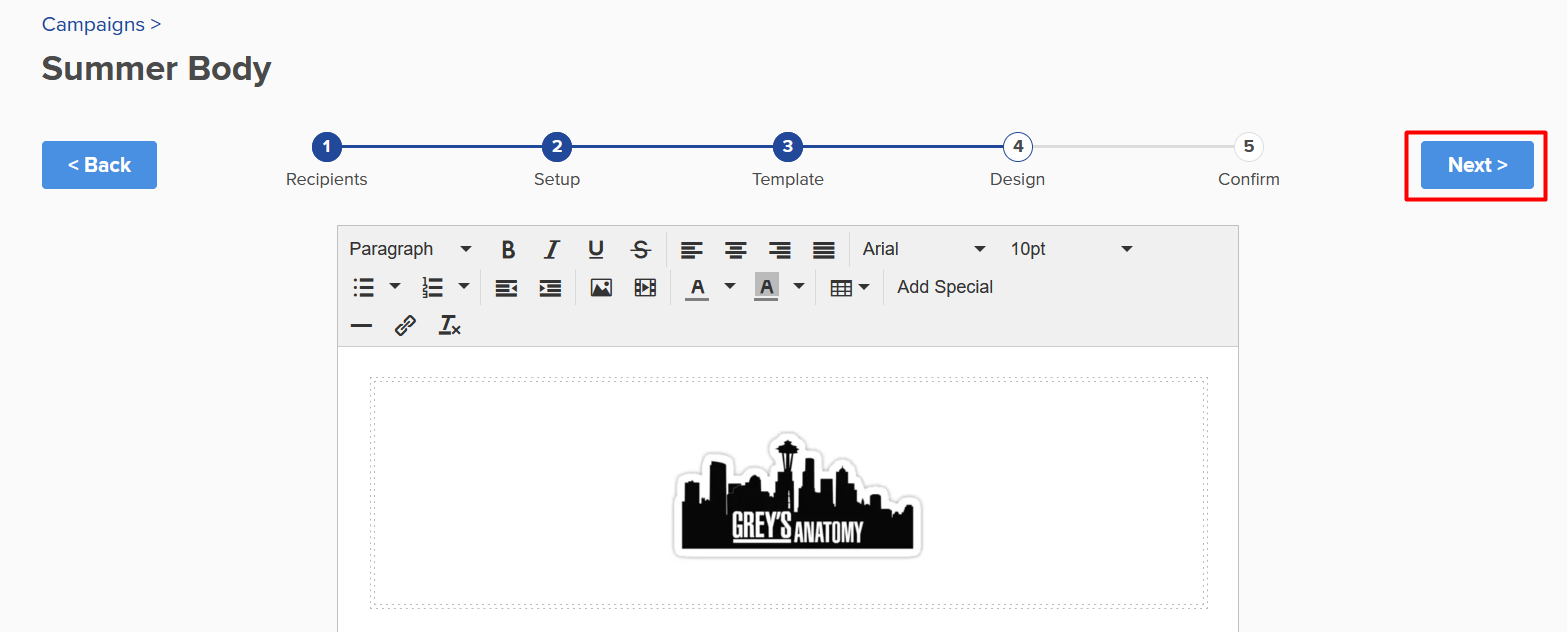This screenshot has width=1567, height=632.
Task: Open the table insert menu
Action: click(850, 287)
